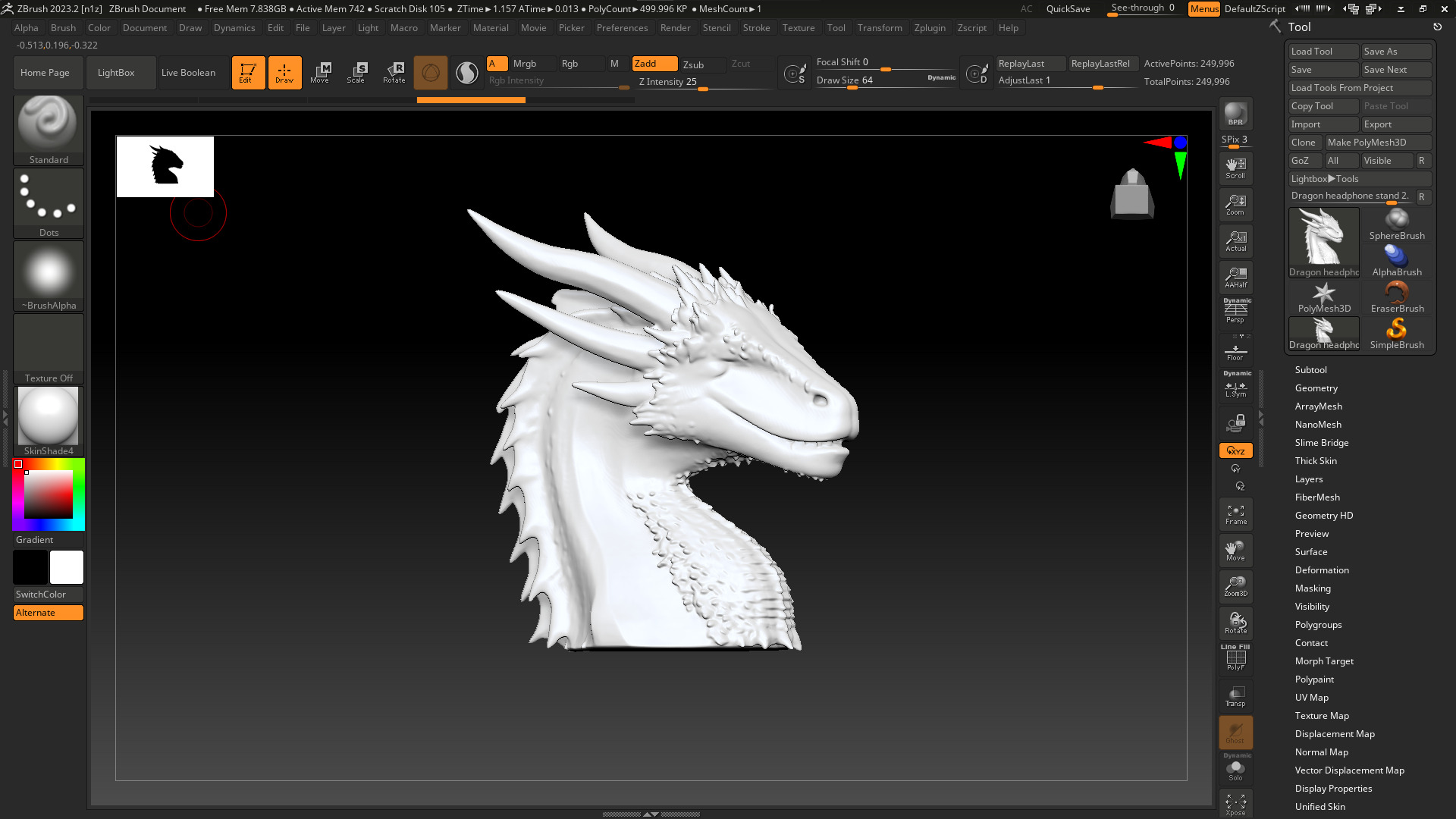This screenshot has width=1456, height=819.
Task: Toggle Ghost transparency
Action: pyautogui.click(x=1235, y=733)
